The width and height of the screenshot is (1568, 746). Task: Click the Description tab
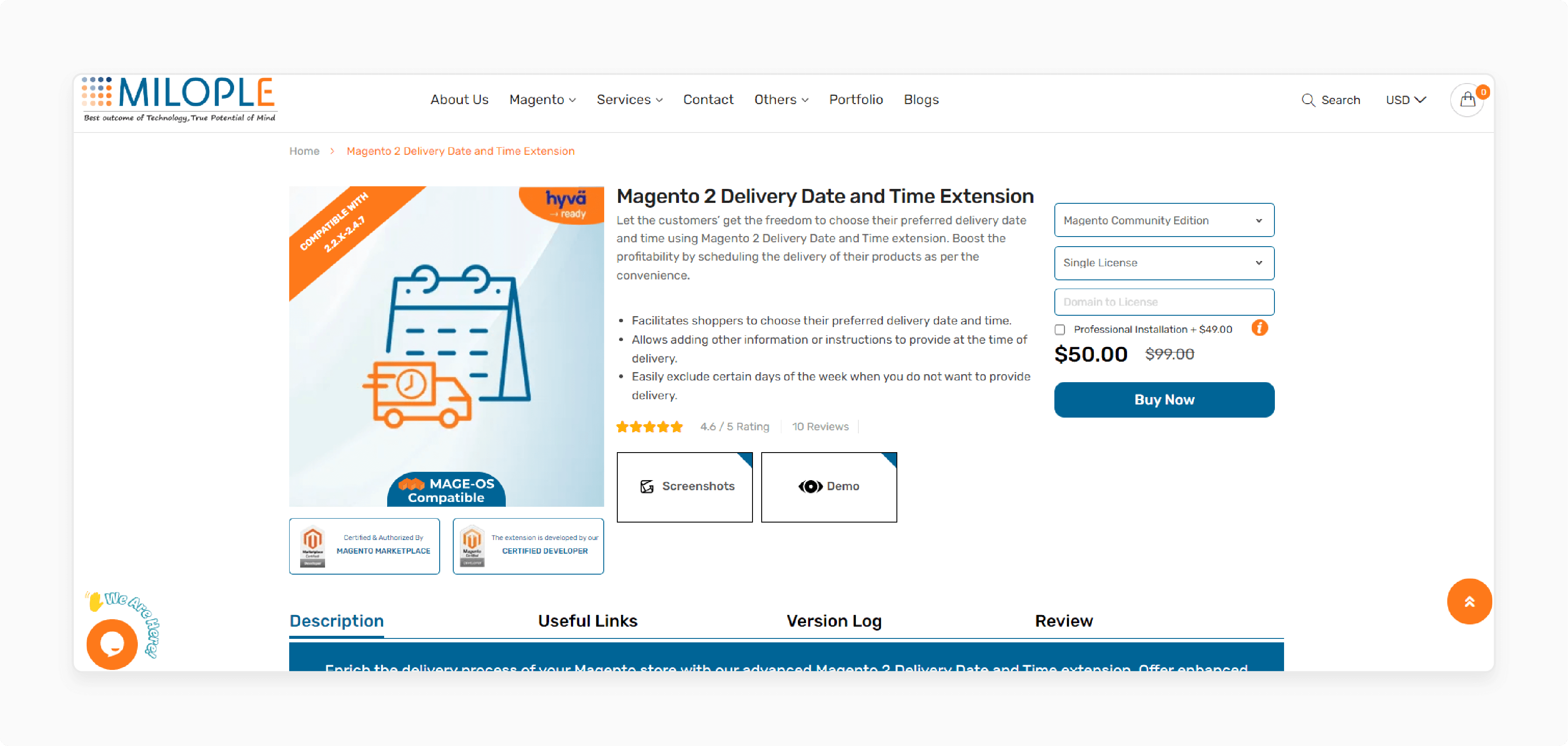[336, 620]
